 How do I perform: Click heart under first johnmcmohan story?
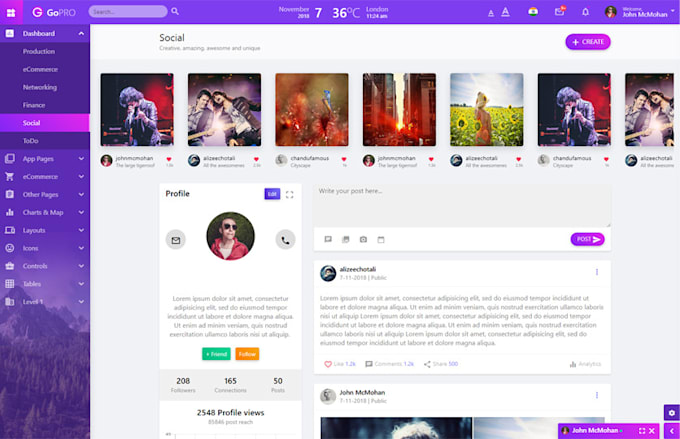pos(169,159)
